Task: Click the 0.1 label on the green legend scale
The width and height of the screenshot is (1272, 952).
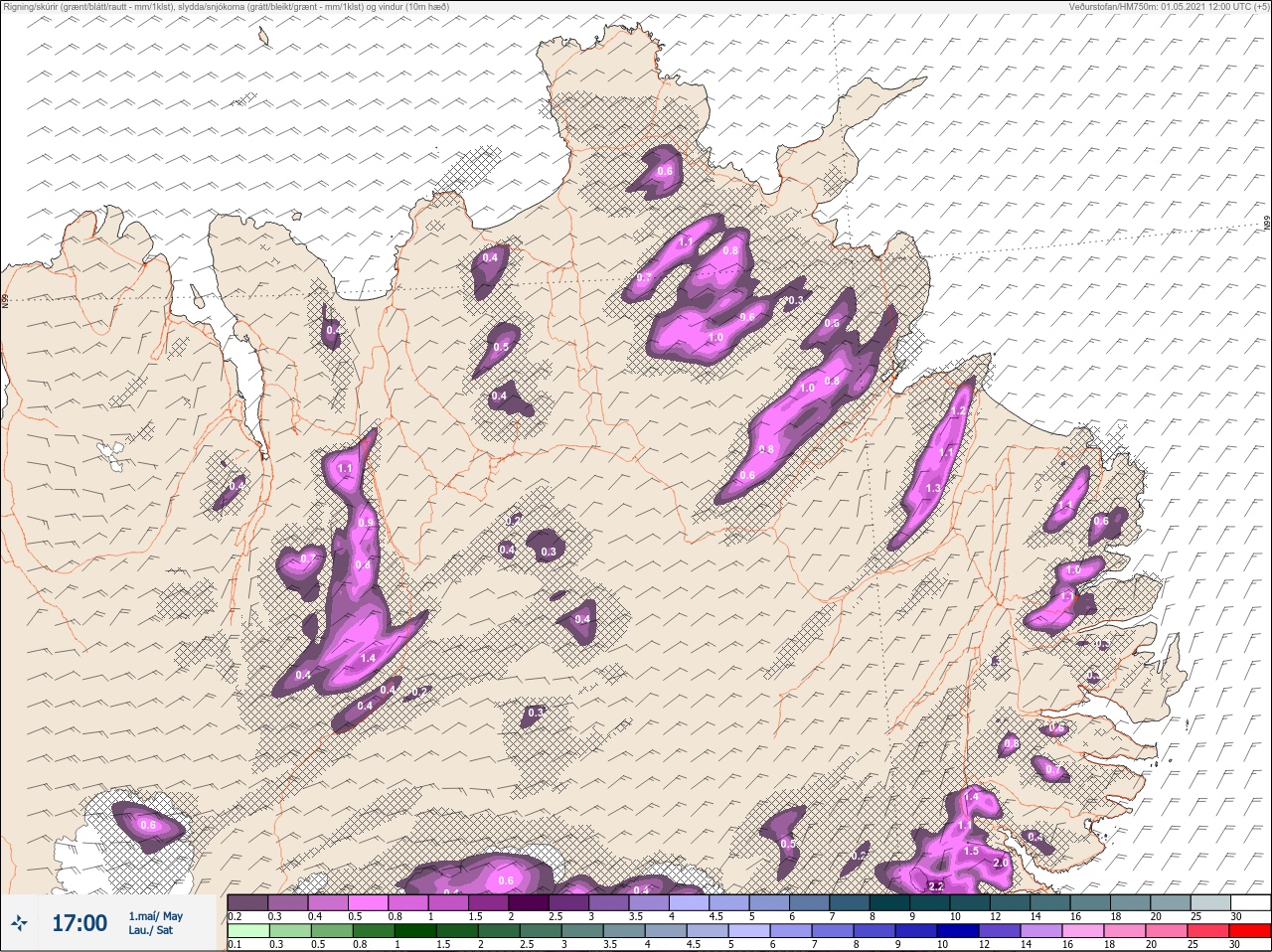Action: click(235, 945)
